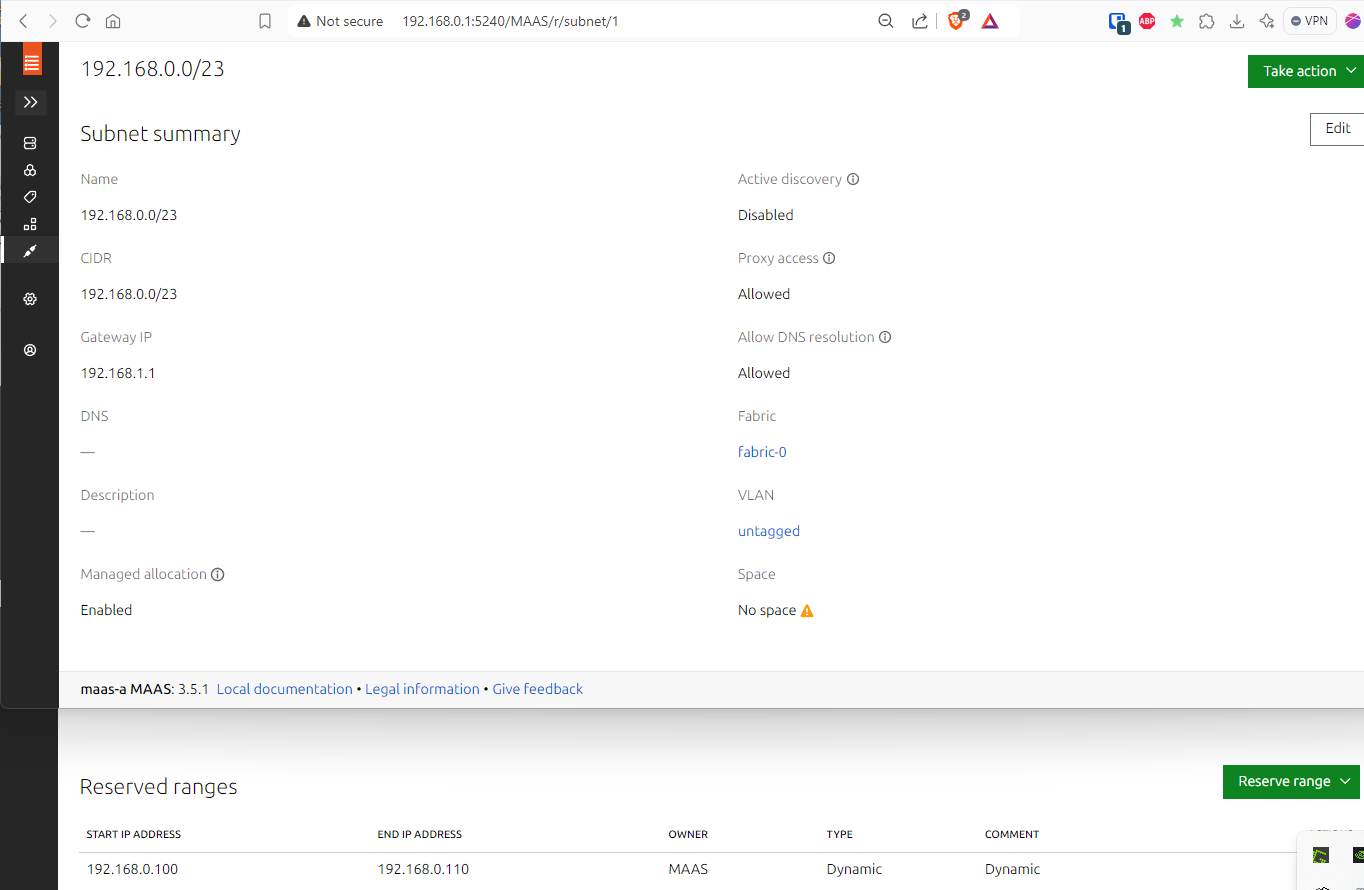Click the Edit button for Subnet summary
The width and height of the screenshot is (1364, 890).
1337,129
